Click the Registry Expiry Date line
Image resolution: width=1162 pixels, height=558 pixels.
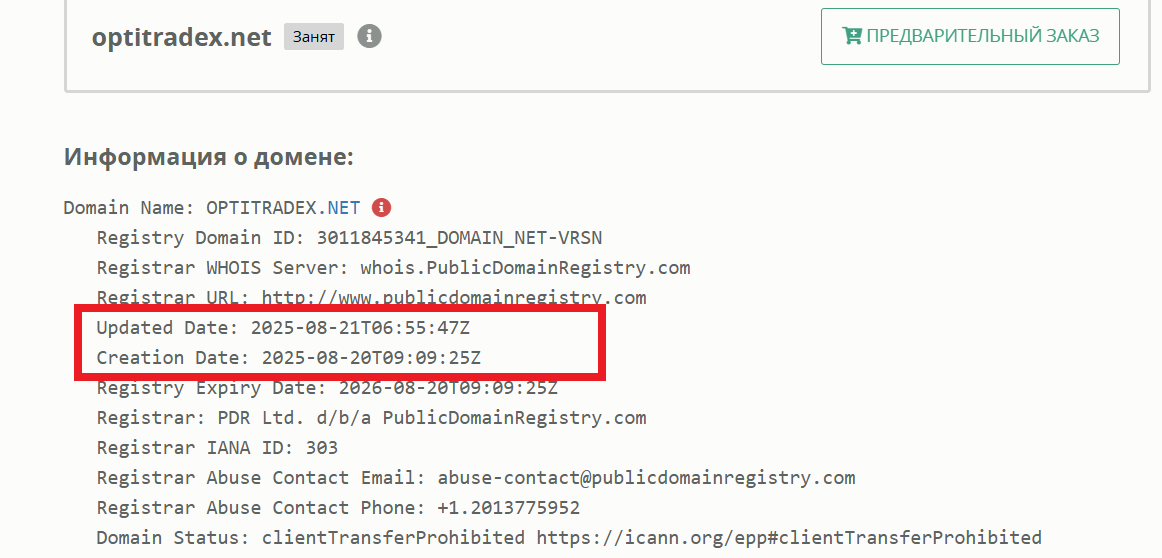[x=327, y=388]
